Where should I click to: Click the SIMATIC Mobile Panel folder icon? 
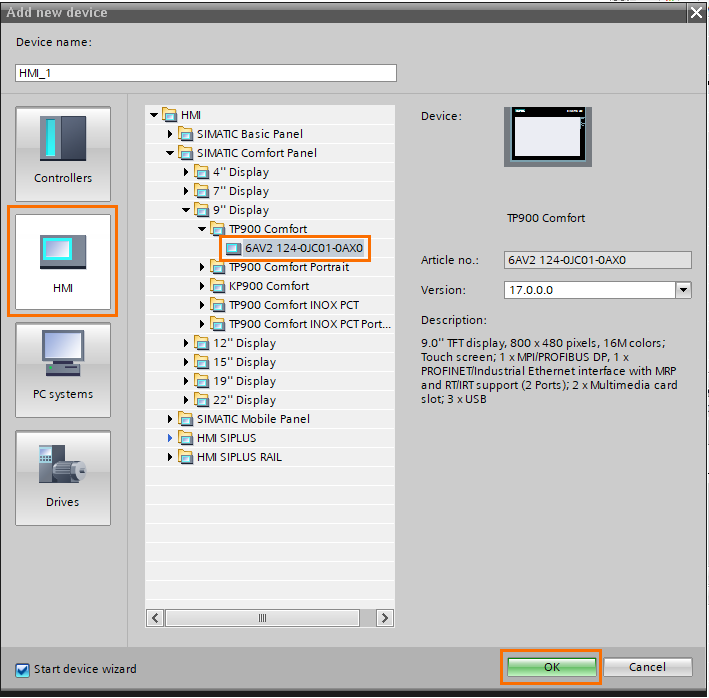point(185,419)
